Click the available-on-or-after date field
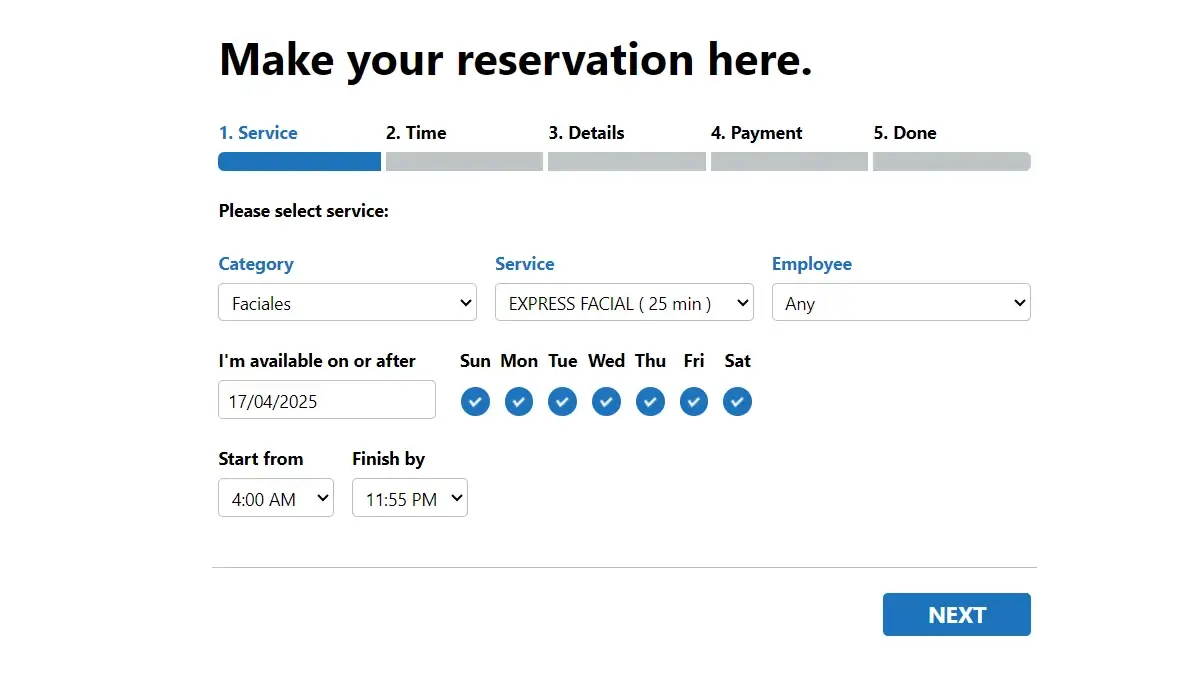This screenshot has height=689, width=1190. click(326, 400)
